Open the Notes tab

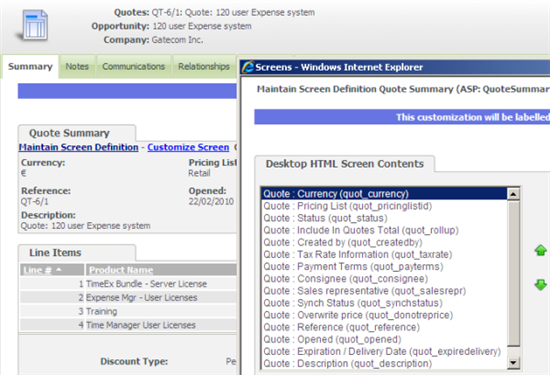77,66
